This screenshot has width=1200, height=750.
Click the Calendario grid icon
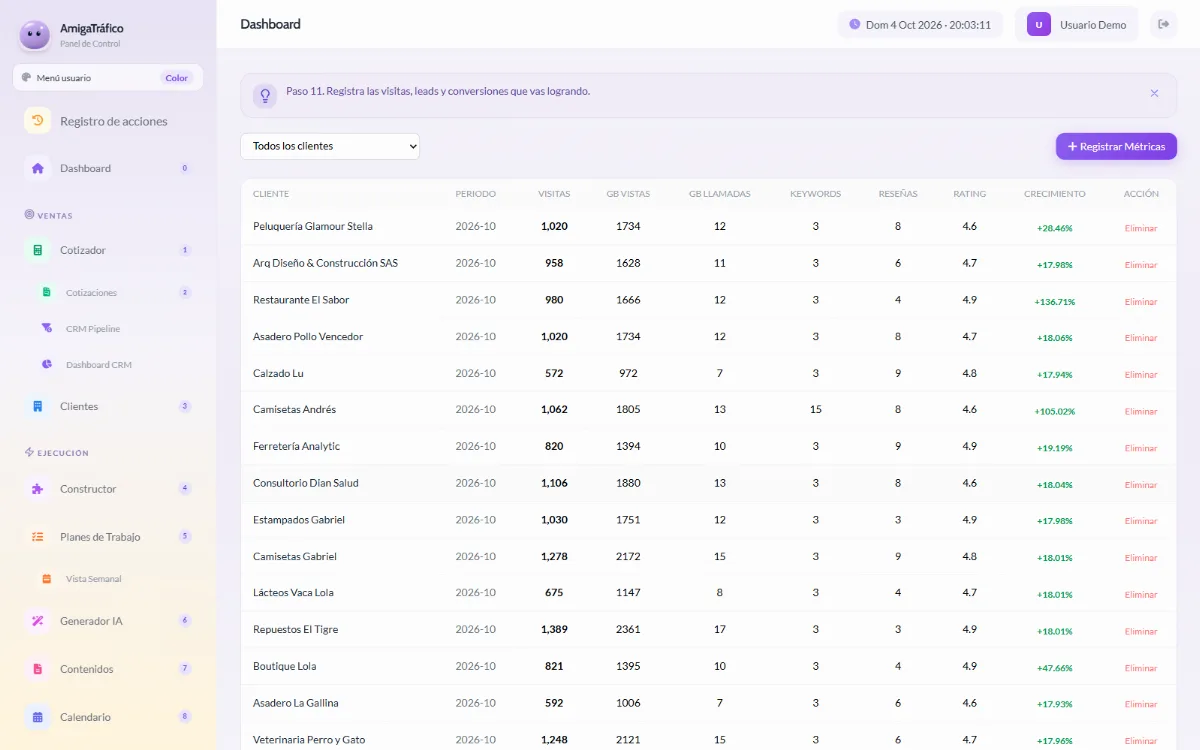38,716
